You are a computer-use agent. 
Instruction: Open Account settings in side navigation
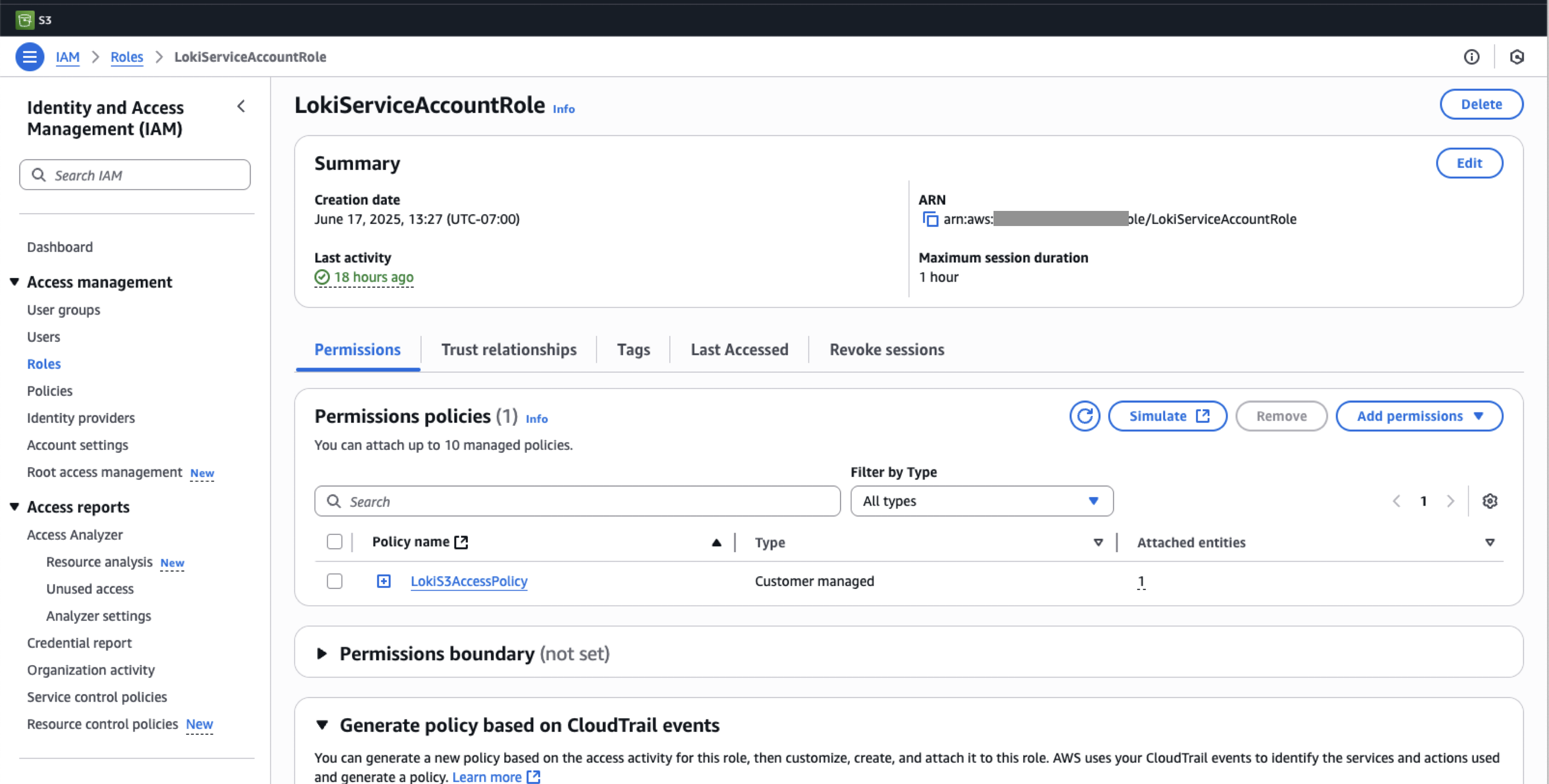(x=77, y=445)
